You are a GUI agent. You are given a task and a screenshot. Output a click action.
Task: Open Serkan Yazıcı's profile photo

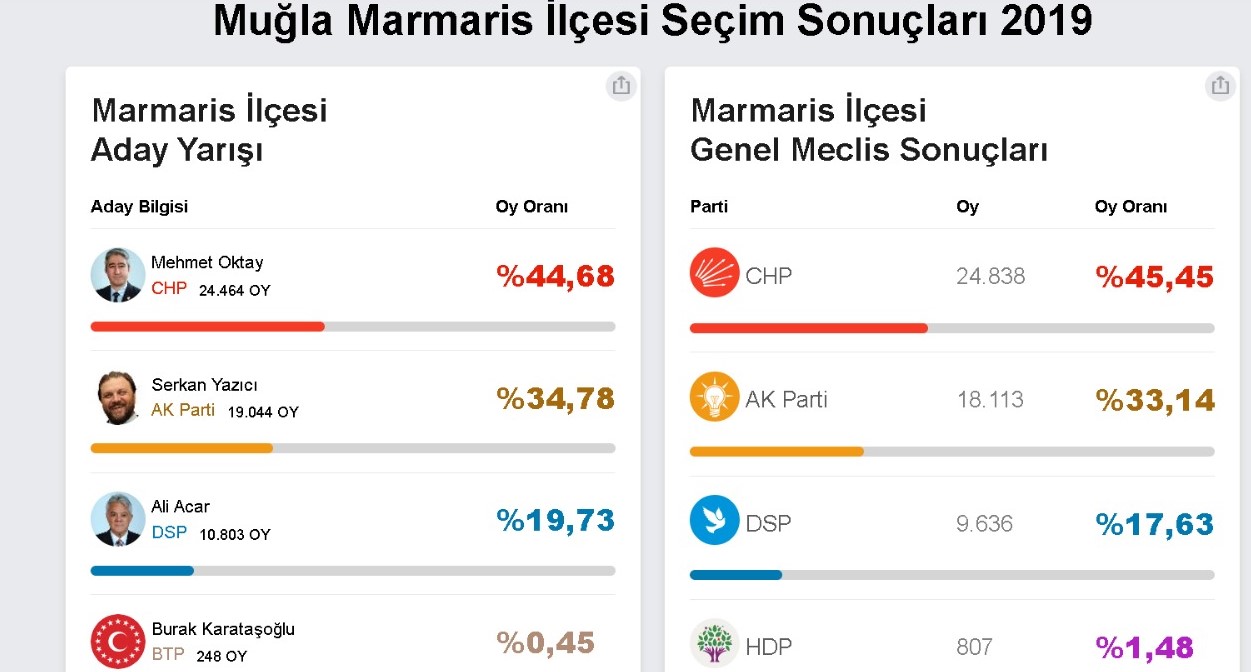118,397
